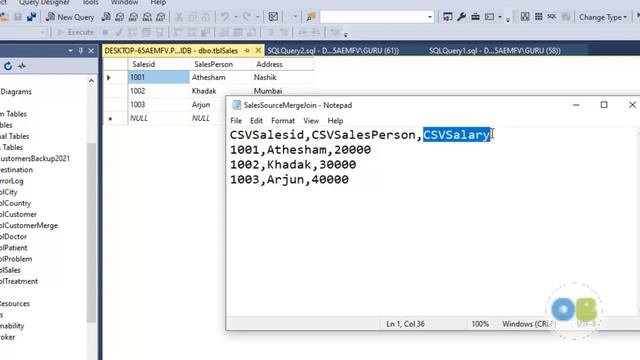This screenshot has height=360, width=640.
Task: Click the Parse checkmark icon
Action: click(119, 32)
